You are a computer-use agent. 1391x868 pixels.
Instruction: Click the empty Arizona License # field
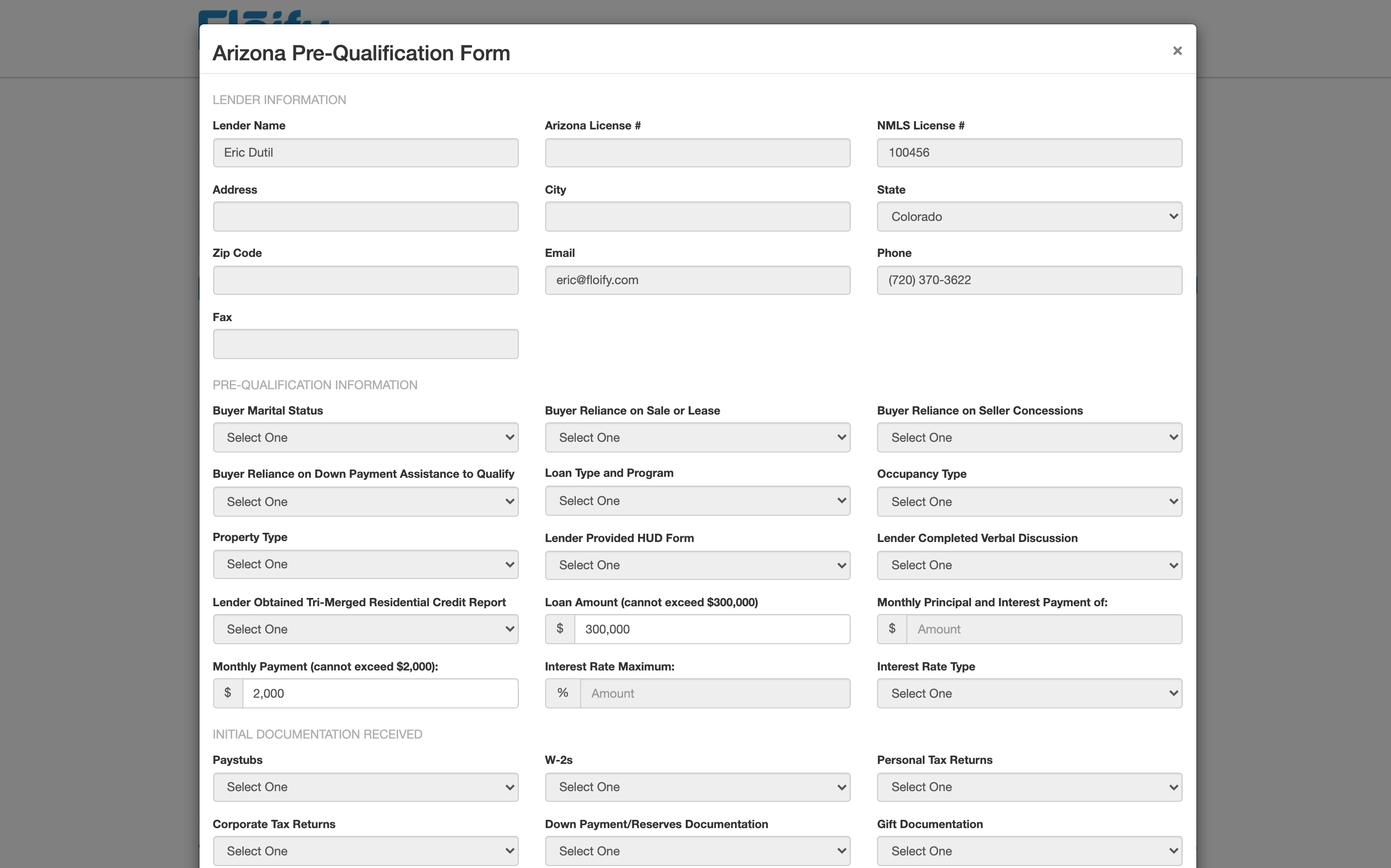(697, 152)
